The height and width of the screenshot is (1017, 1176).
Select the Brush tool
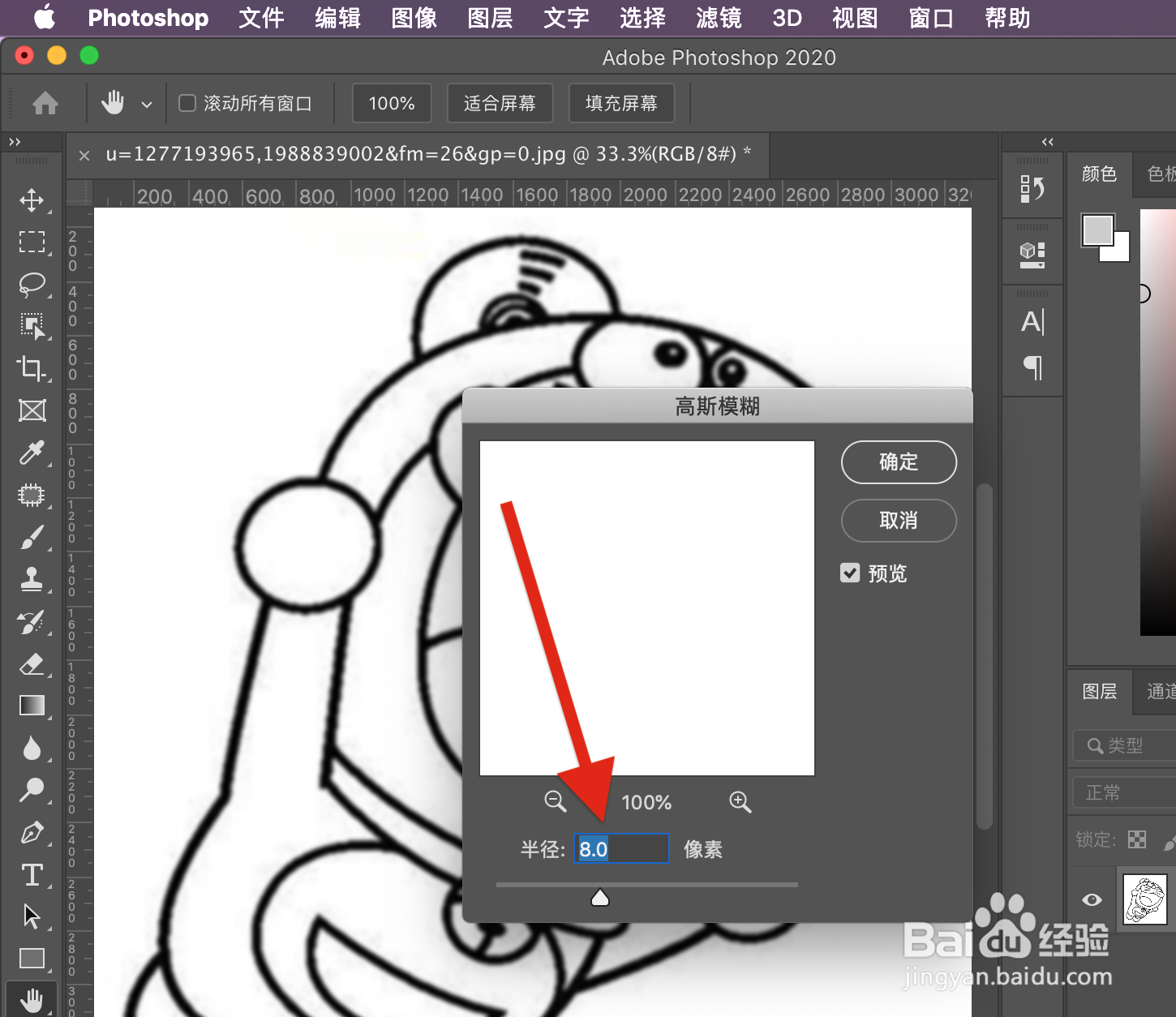[x=32, y=537]
